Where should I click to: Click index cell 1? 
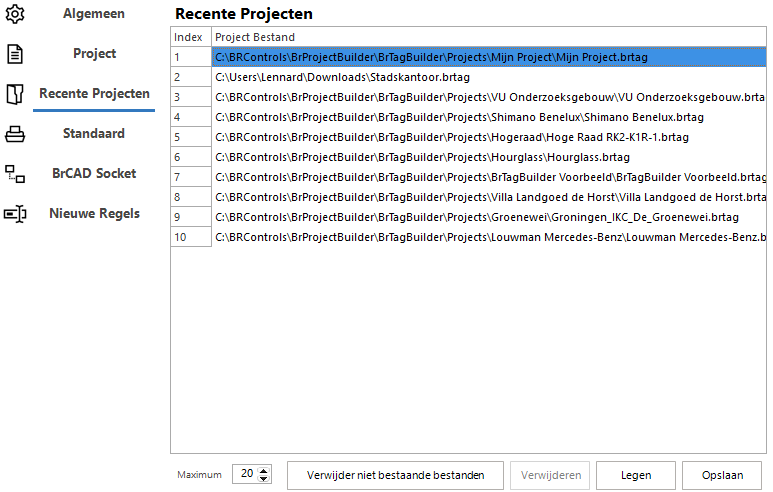[191, 57]
